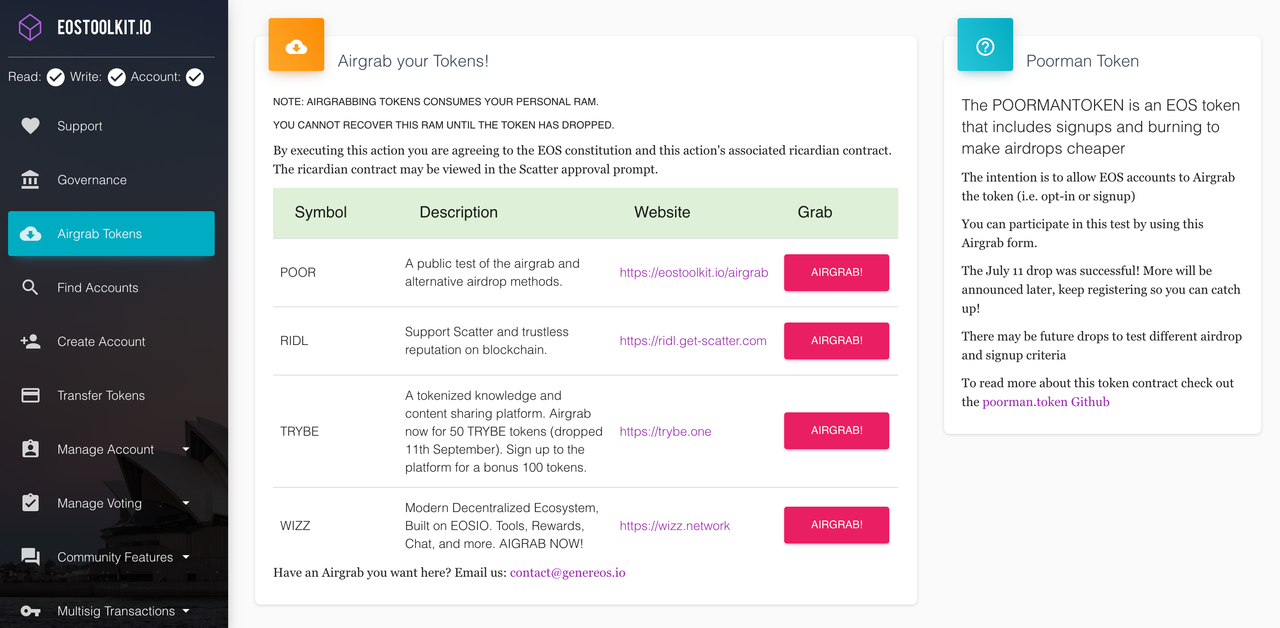1280x628 pixels.
Task: Open Multisig Transactions in the sidebar
Action: click(111, 611)
